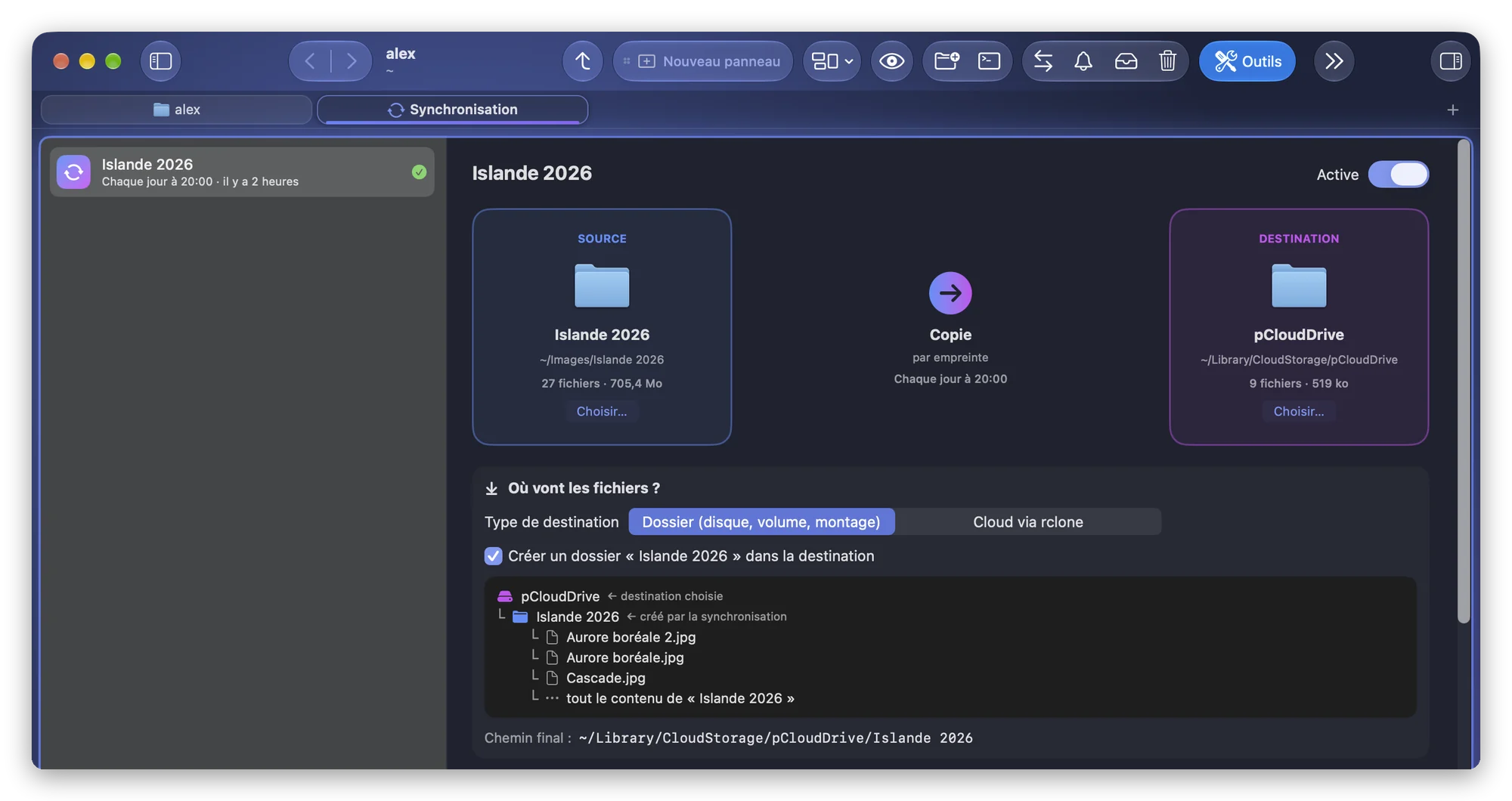Click the go up to parent folder arrow
1512x801 pixels.
[582, 61]
